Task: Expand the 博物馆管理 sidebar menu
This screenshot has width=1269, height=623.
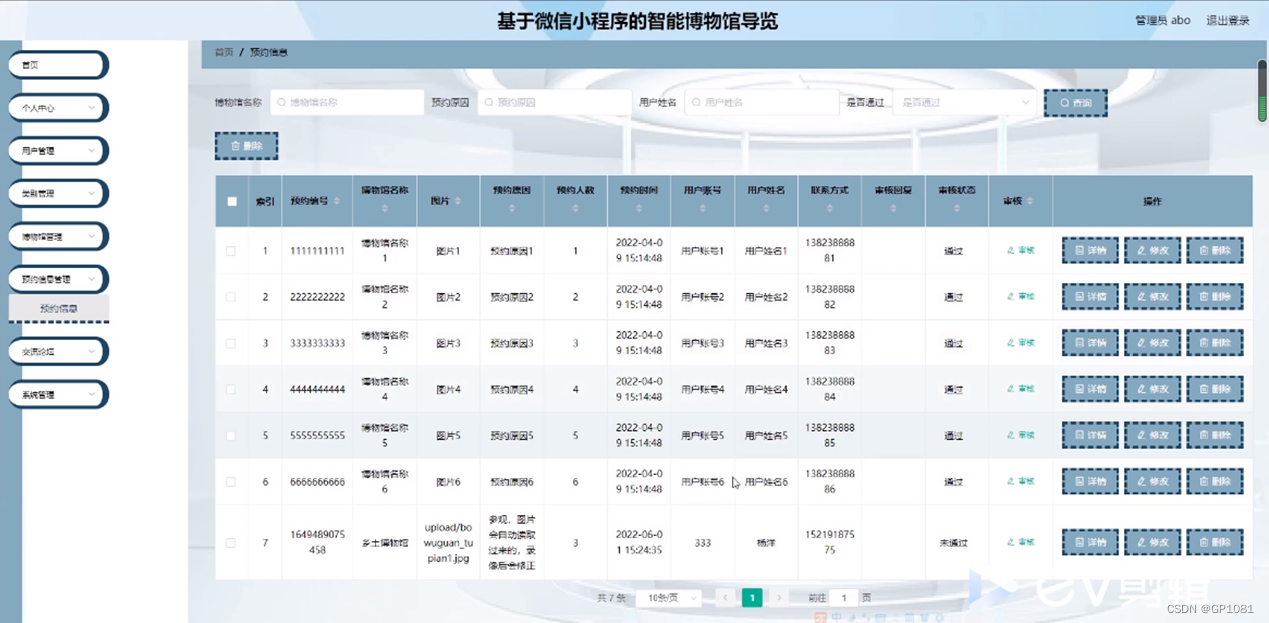Action: [x=58, y=237]
